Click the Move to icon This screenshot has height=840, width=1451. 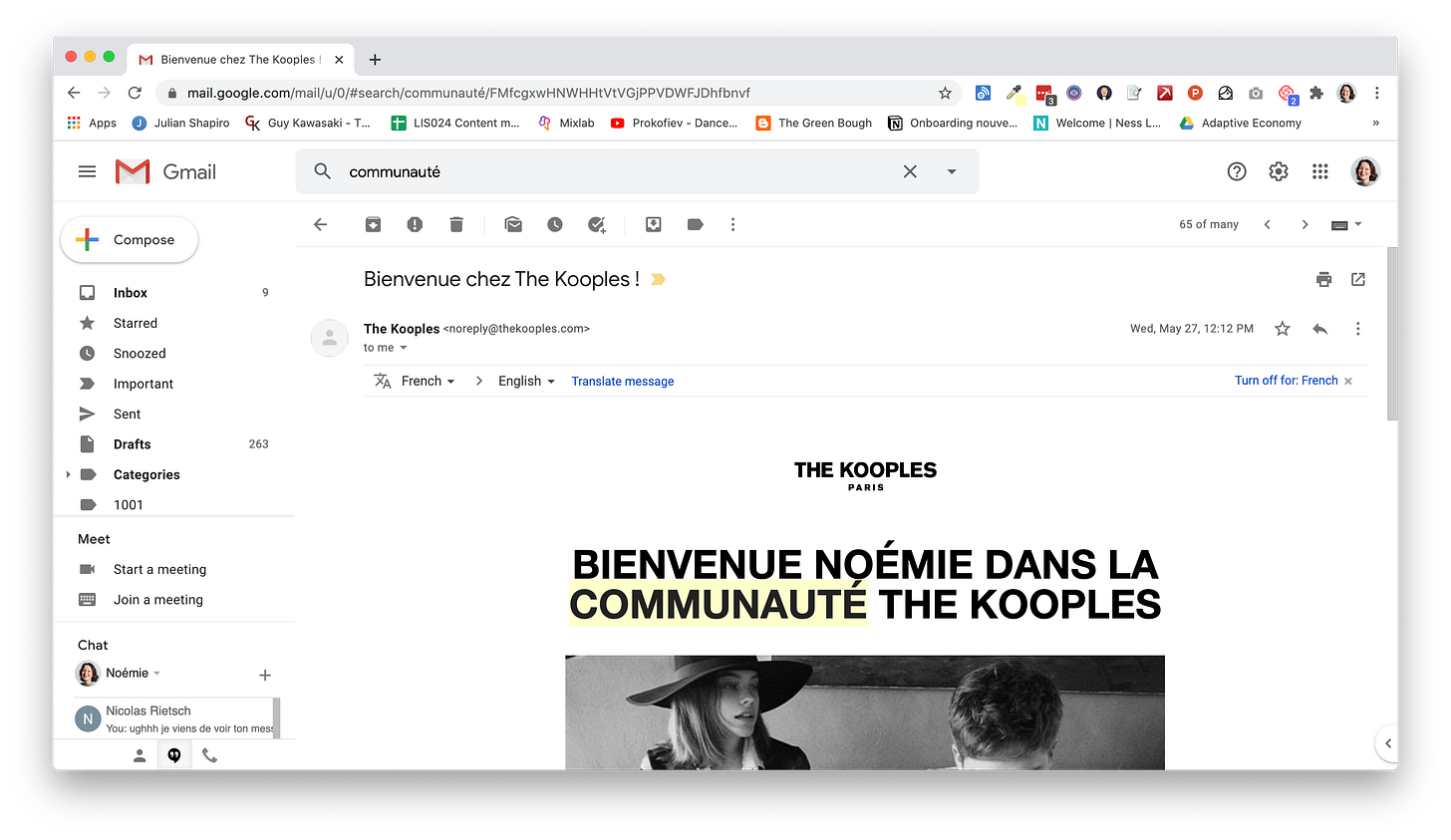pyautogui.click(x=654, y=225)
